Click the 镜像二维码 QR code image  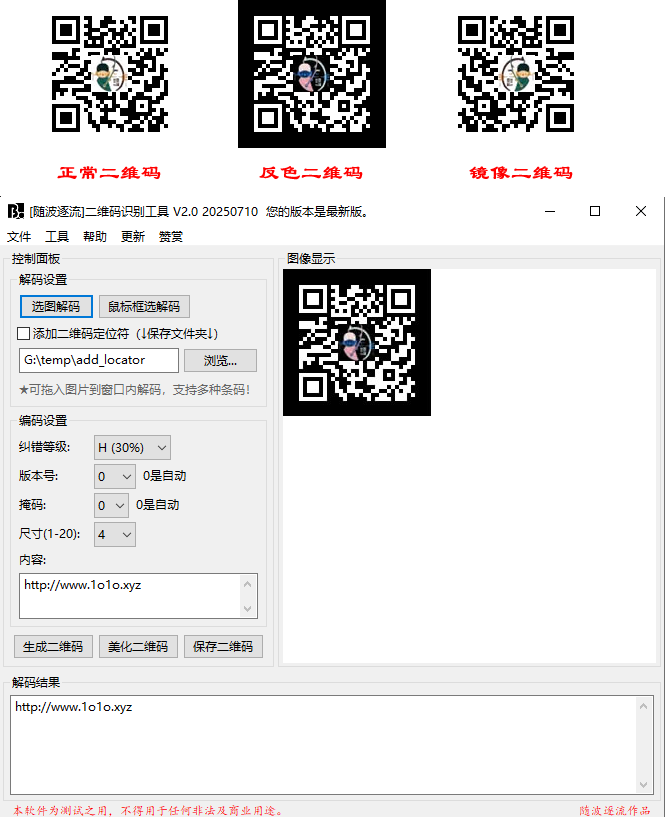click(x=516, y=74)
